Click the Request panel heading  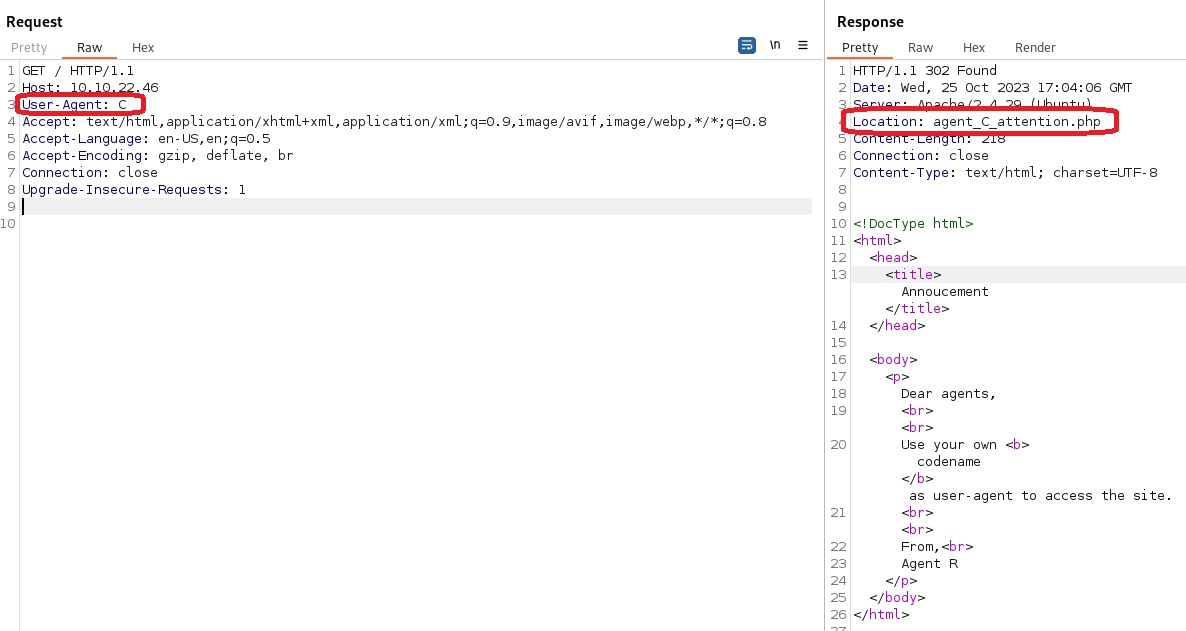[x=34, y=22]
